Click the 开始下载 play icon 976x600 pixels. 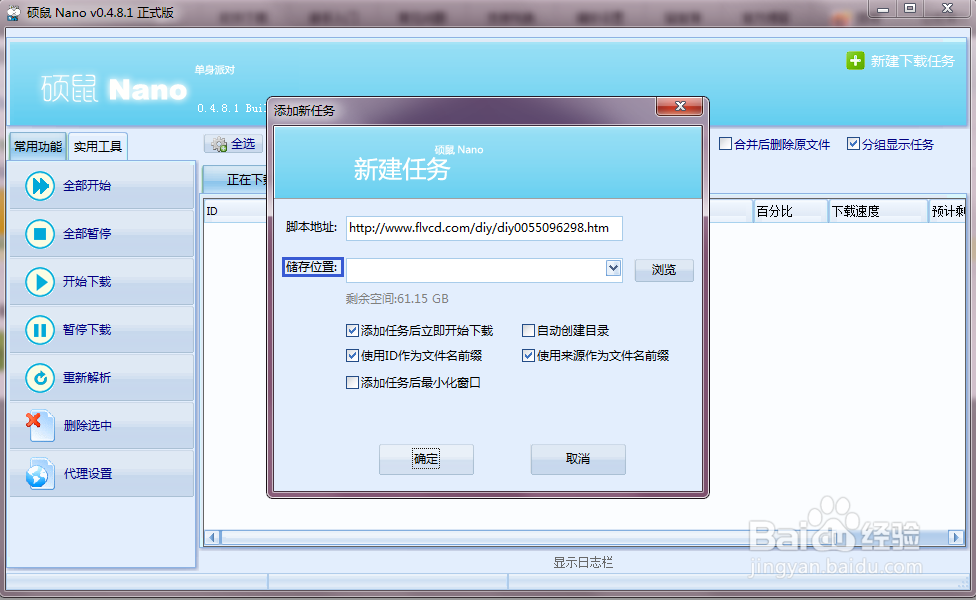point(40,281)
